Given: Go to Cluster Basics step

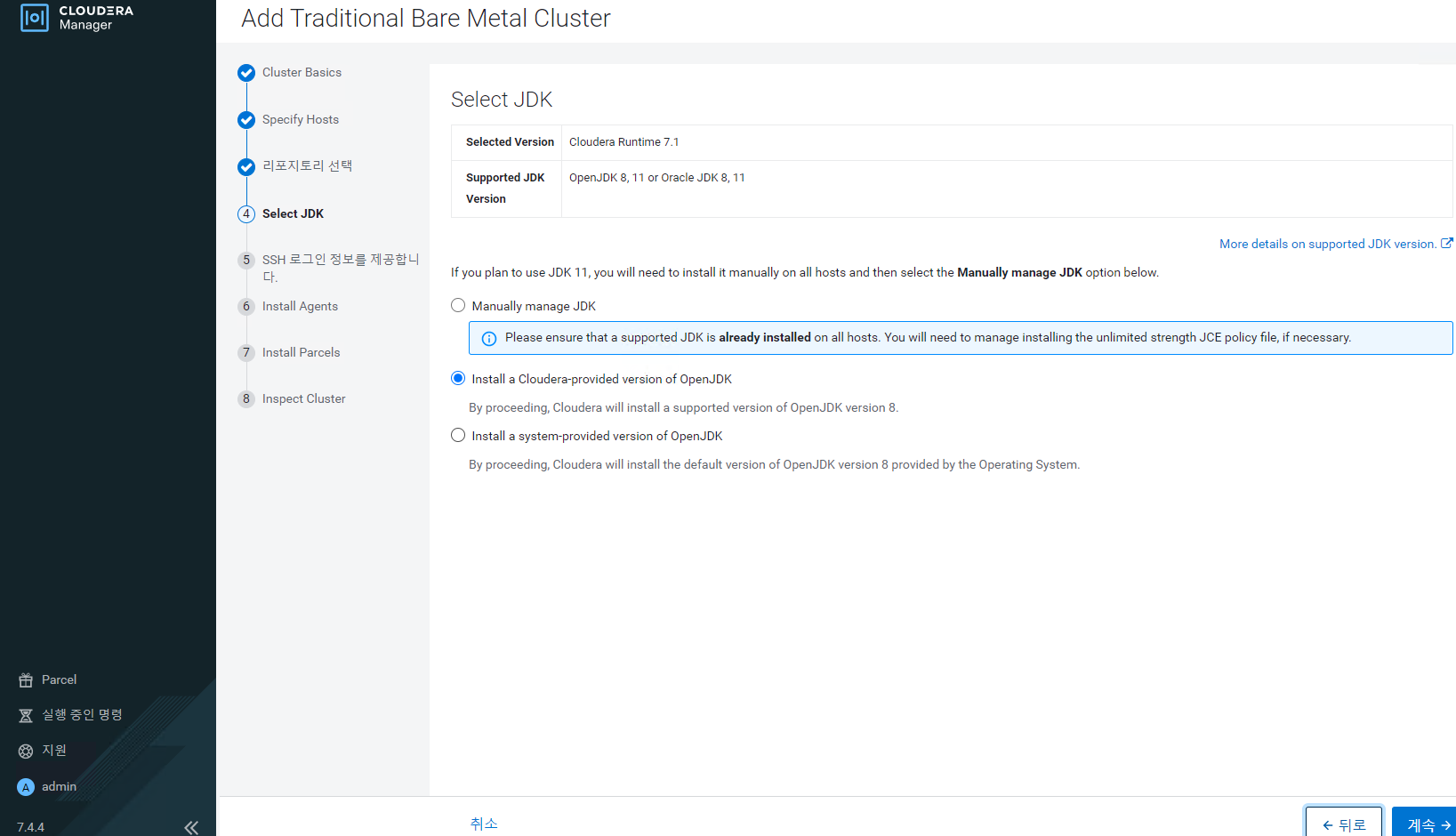Looking at the screenshot, I should pyautogui.click(x=302, y=72).
